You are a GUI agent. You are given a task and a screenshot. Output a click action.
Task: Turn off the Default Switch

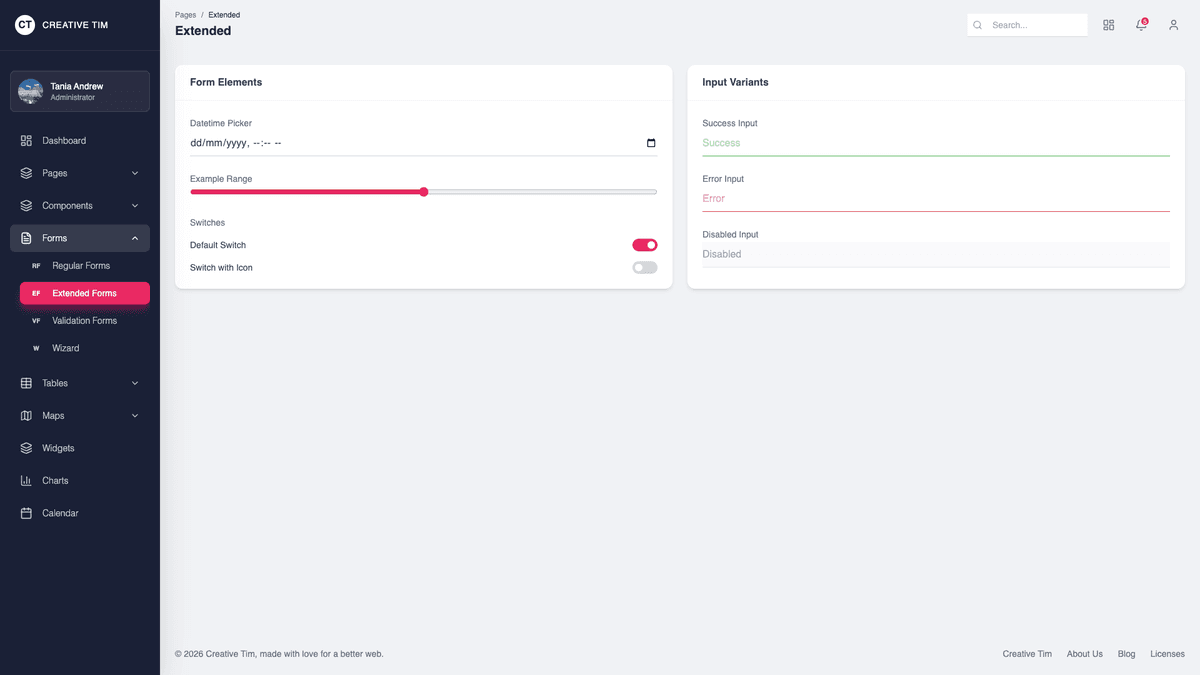645,245
